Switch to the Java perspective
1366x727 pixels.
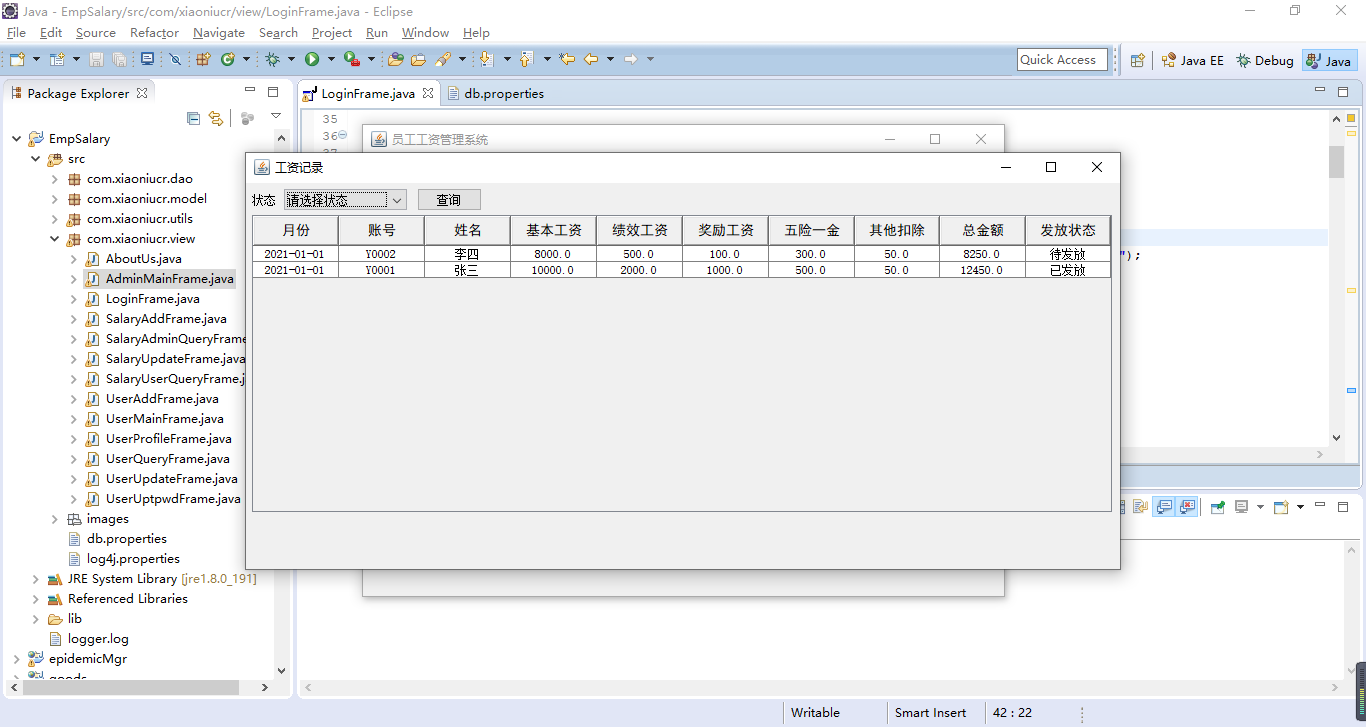coord(1329,60)
